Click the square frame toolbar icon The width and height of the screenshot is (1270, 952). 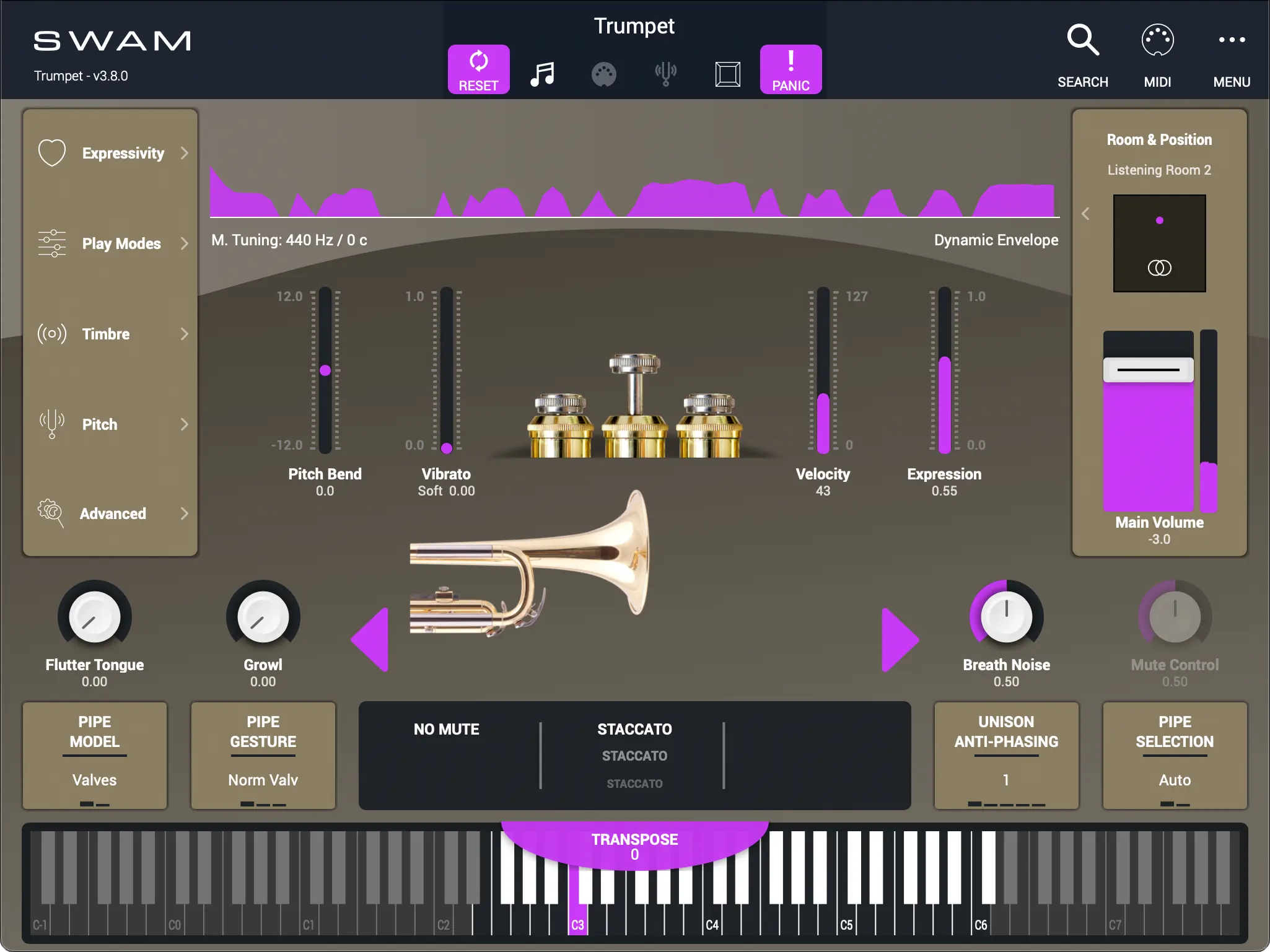727,74
